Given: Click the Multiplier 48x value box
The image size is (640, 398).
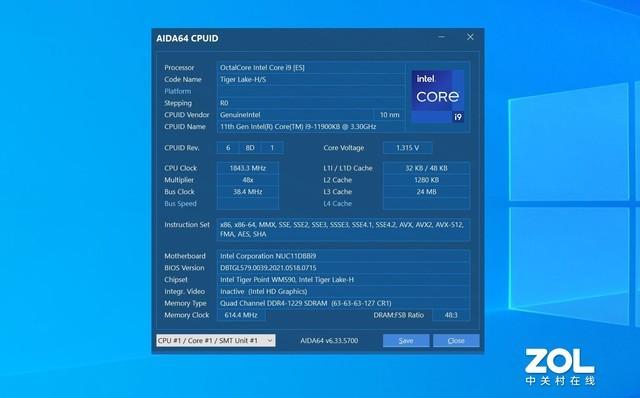Looking at the screenshot, I should pyautogui.click(x=248, y=180).
